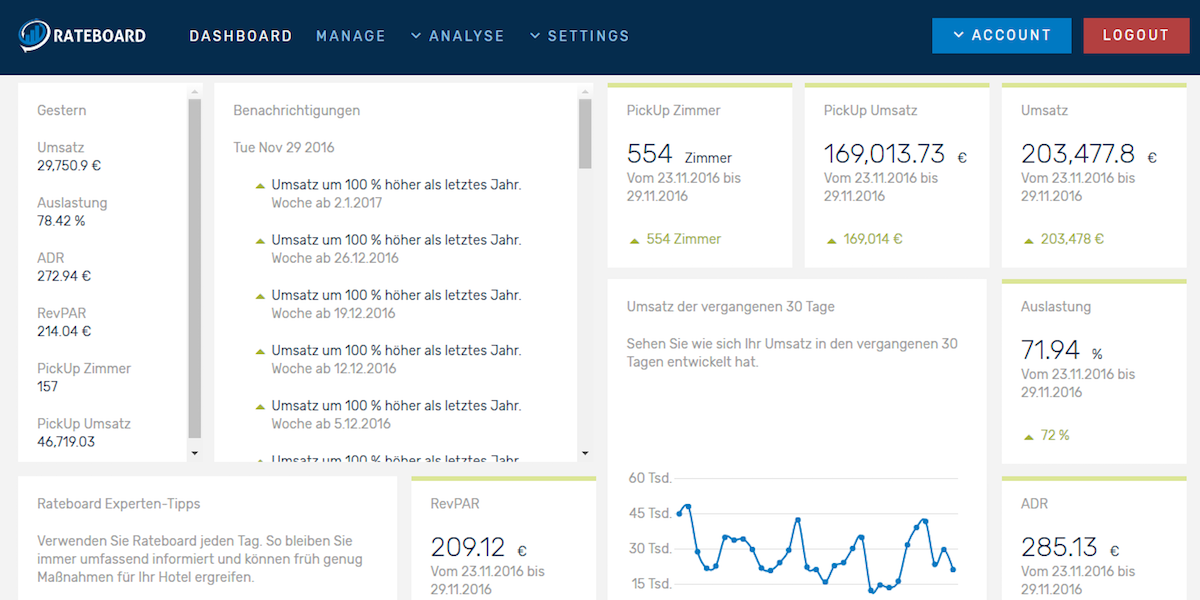Click the arrow icon for week 2.1.2017 notification
Viewport: 1200px width, 600px height.
(260, 185)
